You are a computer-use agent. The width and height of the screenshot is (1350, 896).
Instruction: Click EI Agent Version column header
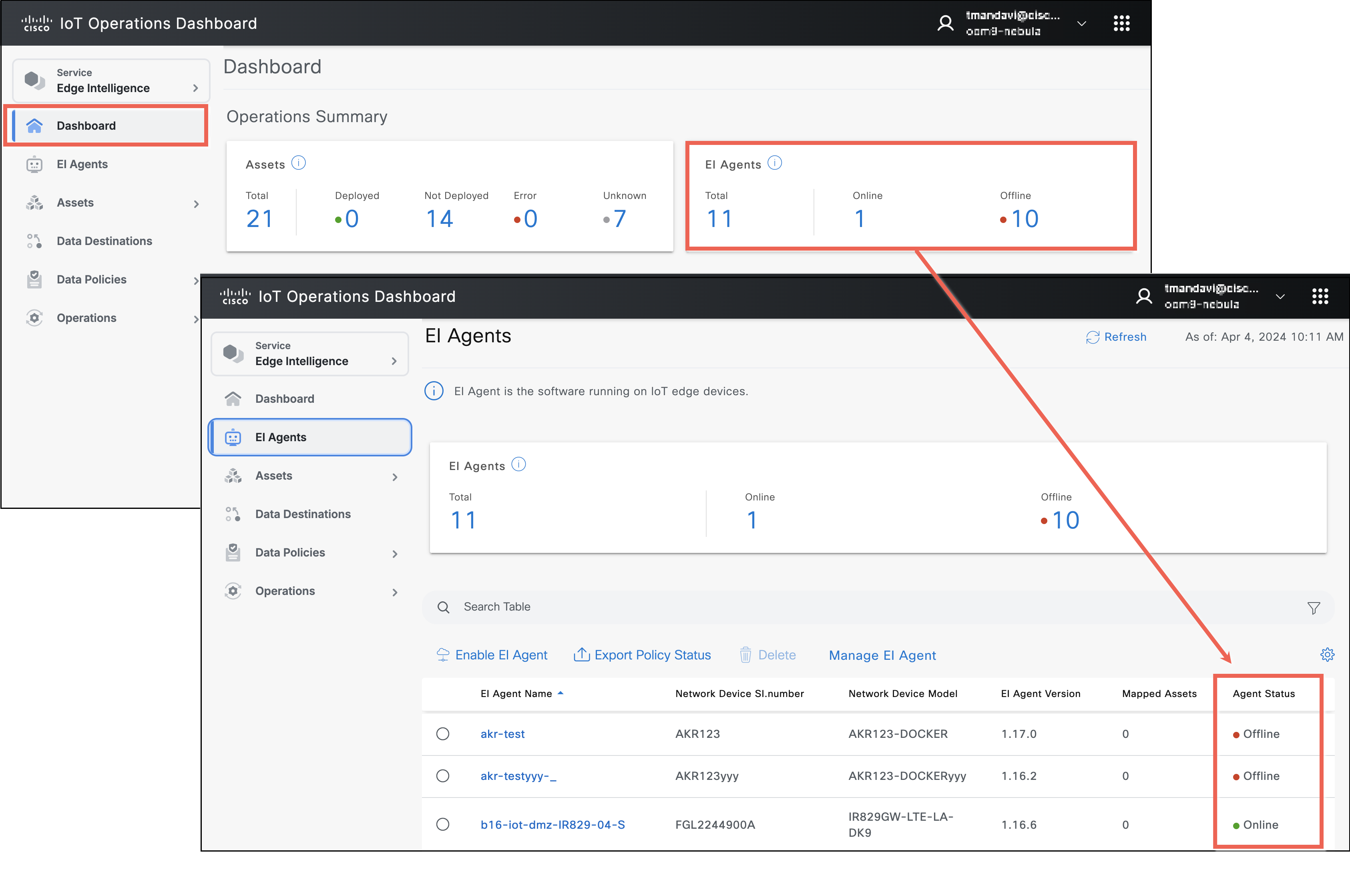click(x=1041, y=694)
